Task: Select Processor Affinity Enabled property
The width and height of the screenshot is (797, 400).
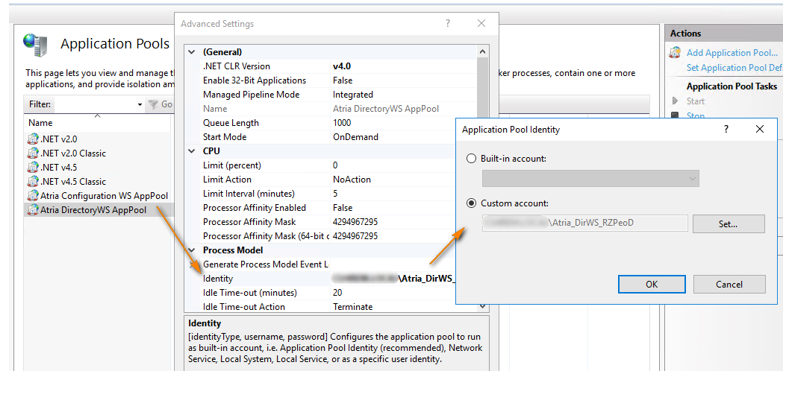Action: tap(254, 207)
